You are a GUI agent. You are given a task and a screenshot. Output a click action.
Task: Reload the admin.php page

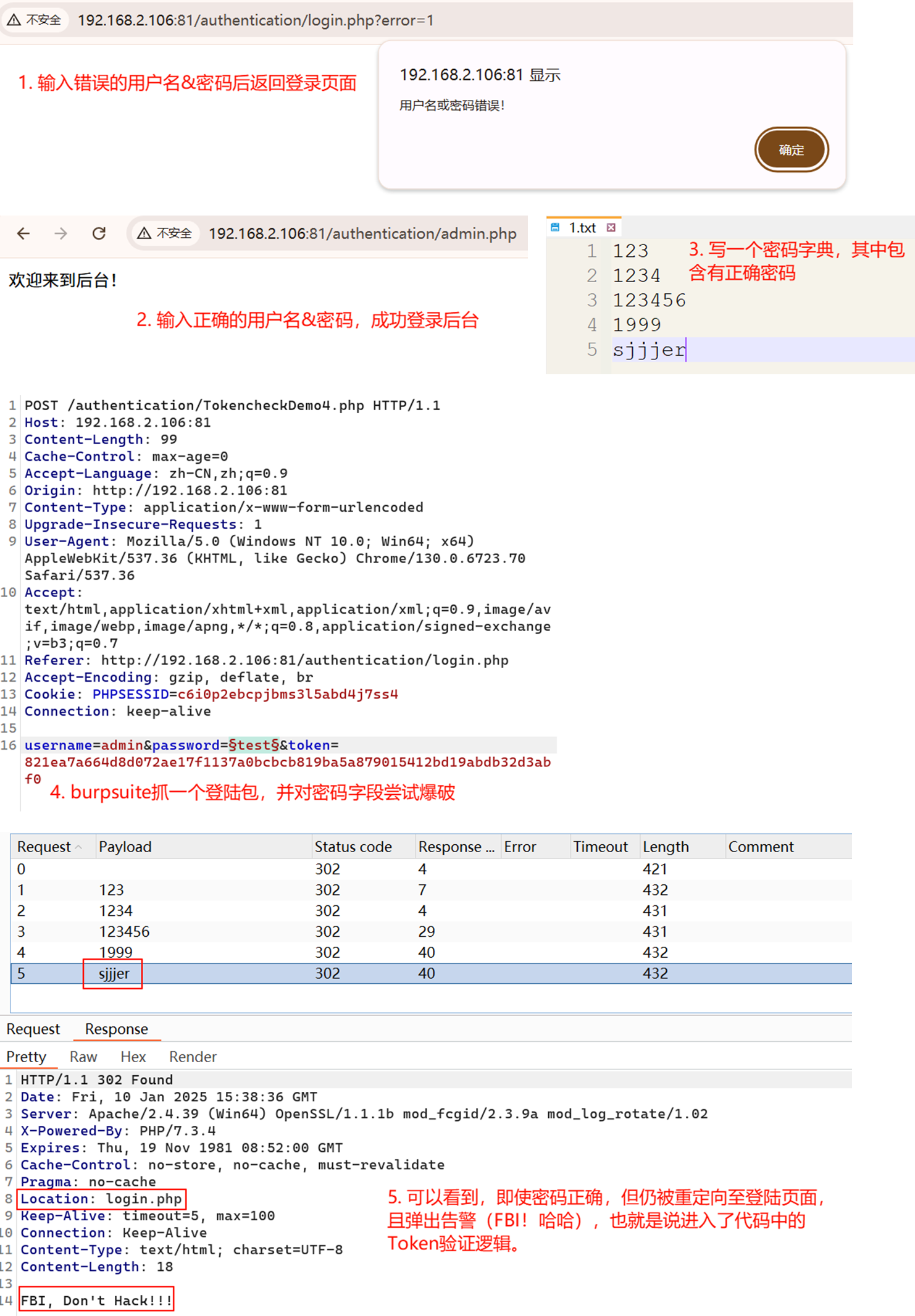coord(99,233)
